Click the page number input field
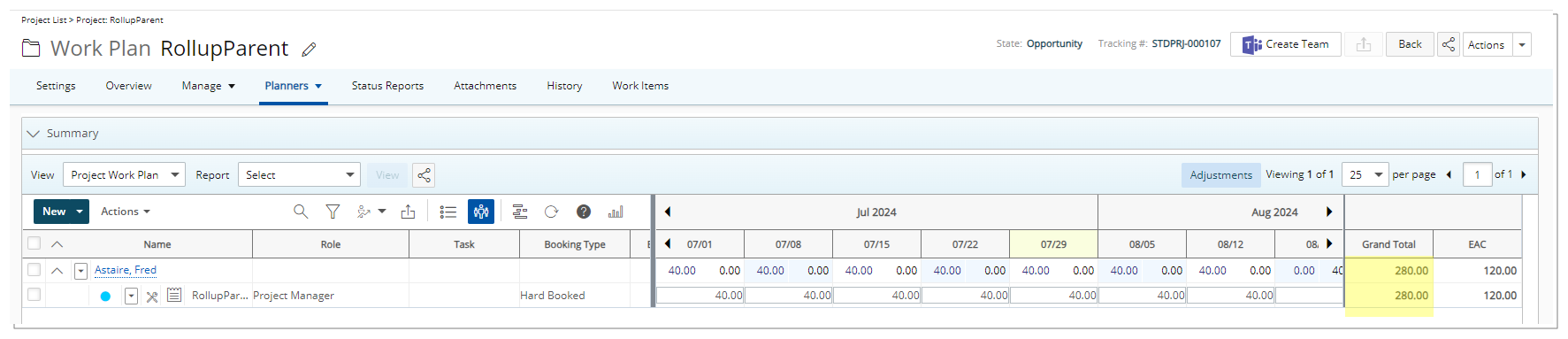Viewport: 1568px width, 339px height. [x=1477, y=174]
